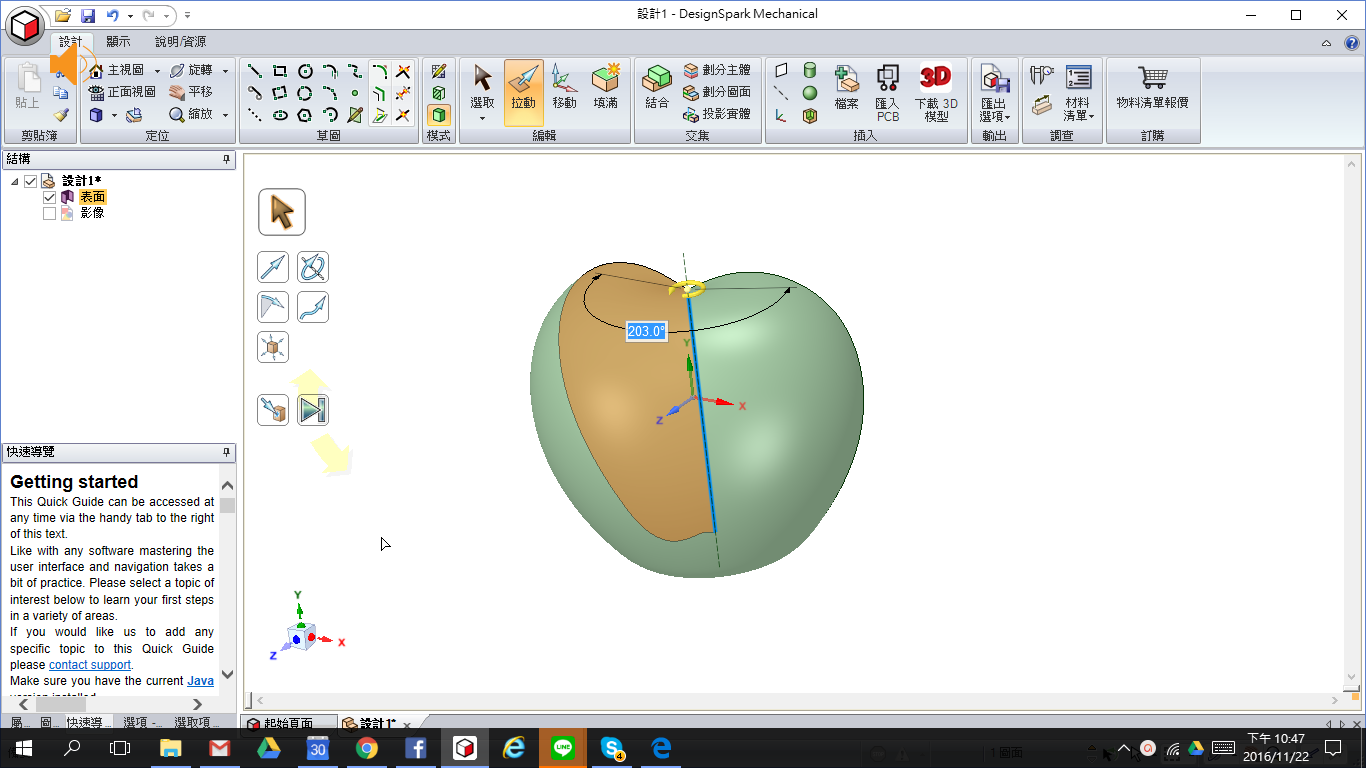The width and height of the screenshot is (1366, 768).
Task: Select the spline sketch tool
Action: pos(355,71)
